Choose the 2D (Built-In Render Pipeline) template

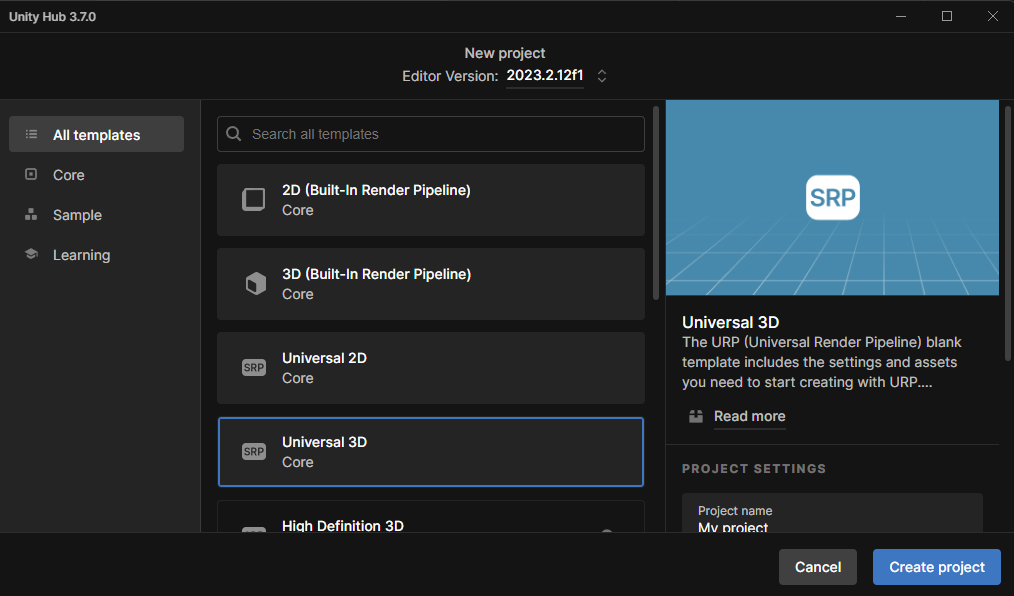pyautogui.click(x=431, y=200)
